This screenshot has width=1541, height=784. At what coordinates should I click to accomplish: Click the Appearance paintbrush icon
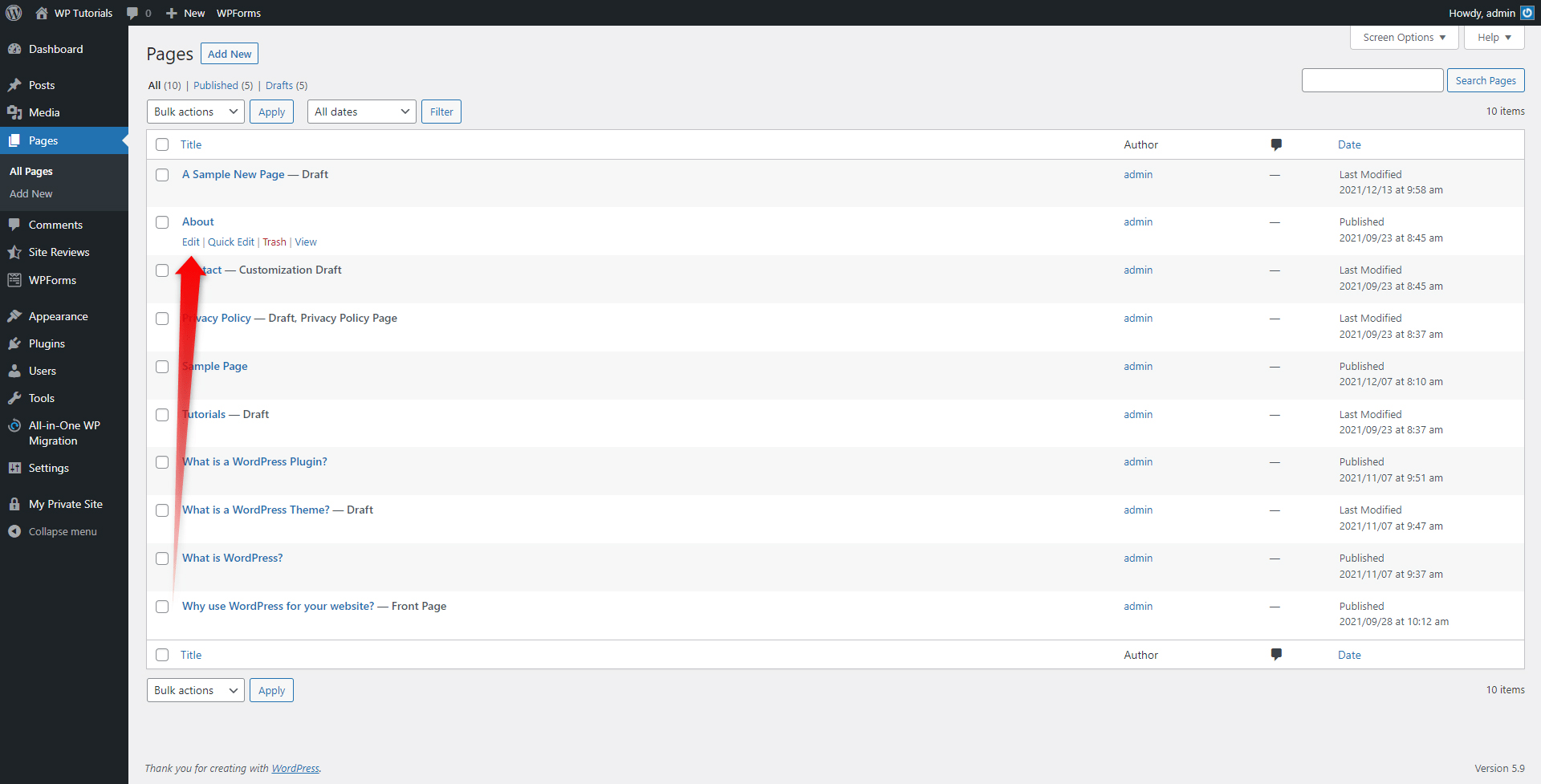tap(14, 316)
